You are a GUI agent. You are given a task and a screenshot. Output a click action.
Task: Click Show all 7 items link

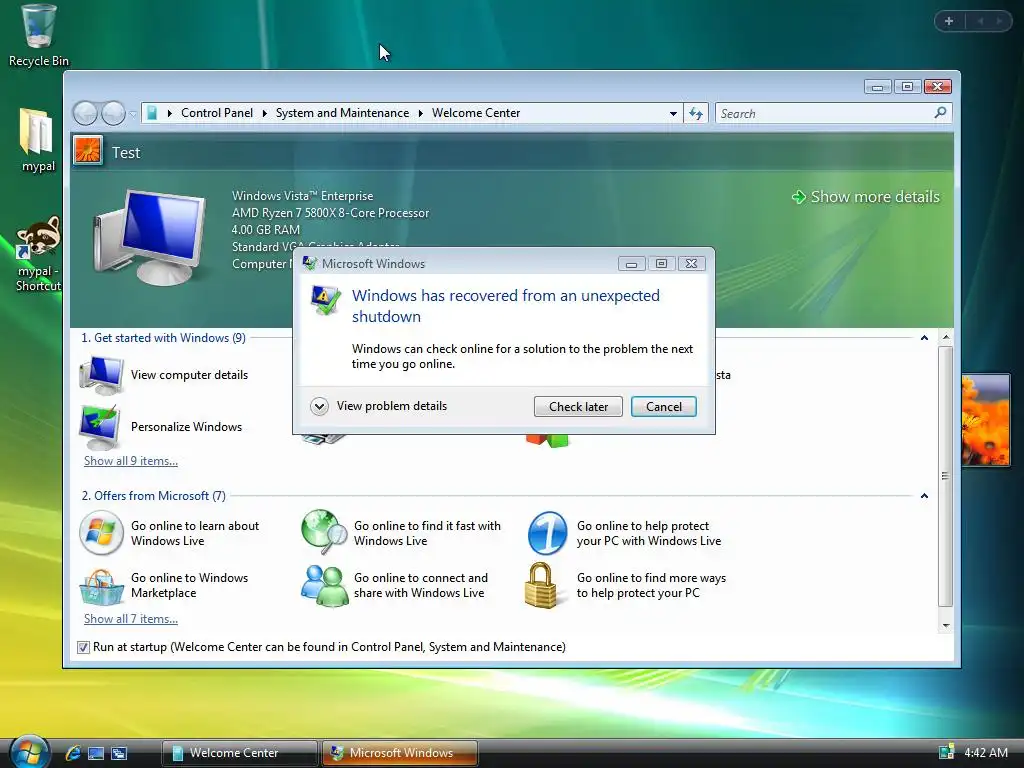point(131,618)
